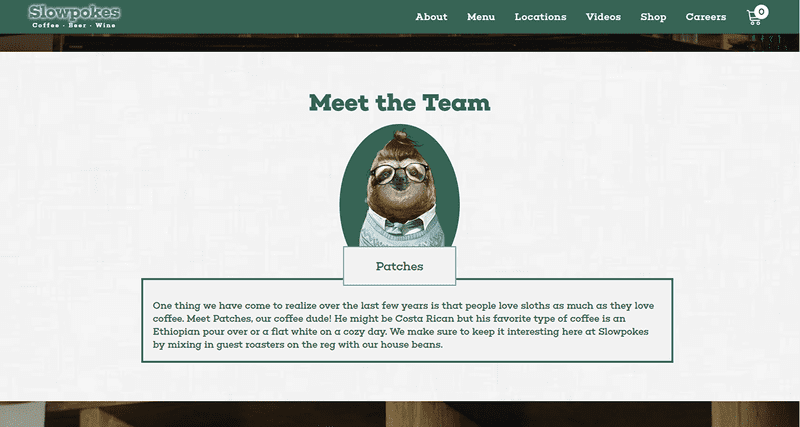The image size is (800, 427).
Task: Click the Patches bio text box
Action: click(x=407, y=320)
